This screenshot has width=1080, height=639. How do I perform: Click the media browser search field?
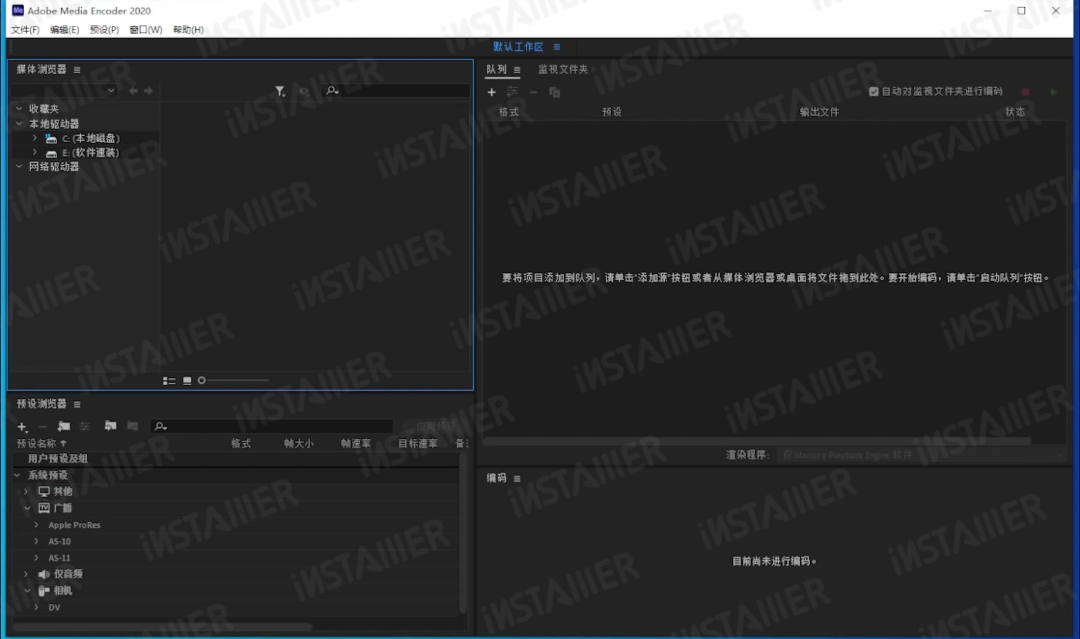point(395,91)
